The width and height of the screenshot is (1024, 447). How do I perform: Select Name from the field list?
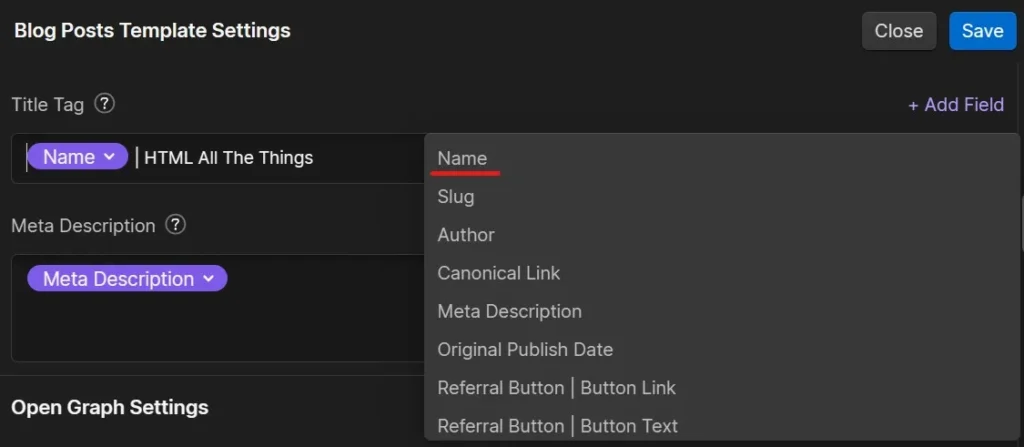pyautogui.click(x=462, y=158)
